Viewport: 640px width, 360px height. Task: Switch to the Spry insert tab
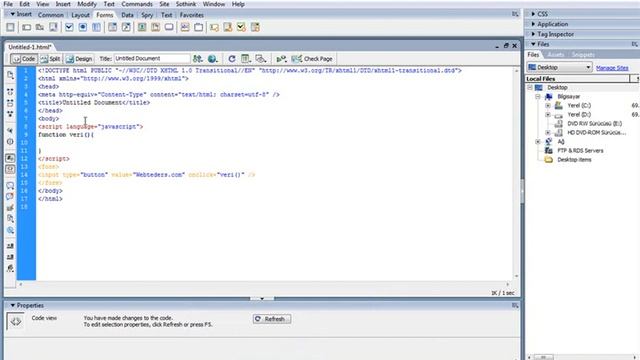click(x=147, y=15)
